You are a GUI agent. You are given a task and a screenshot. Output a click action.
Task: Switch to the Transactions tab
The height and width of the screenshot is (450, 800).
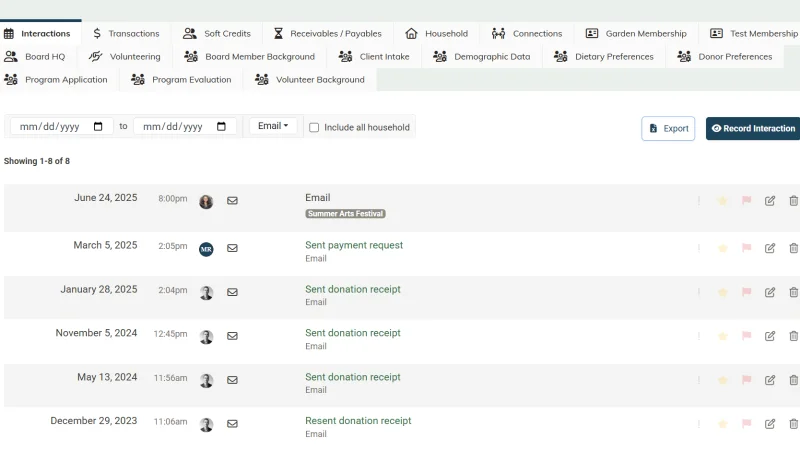(x=126, y=34)
